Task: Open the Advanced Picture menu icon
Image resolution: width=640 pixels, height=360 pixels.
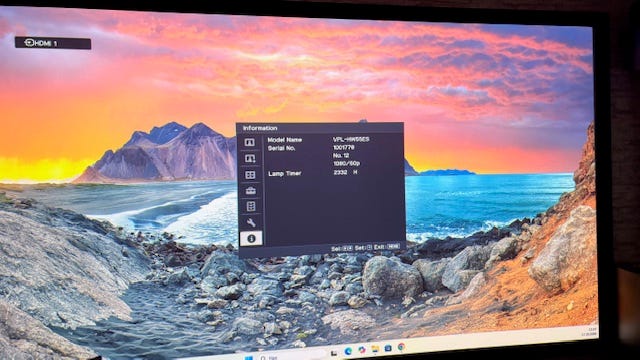Action: point(250,158)
